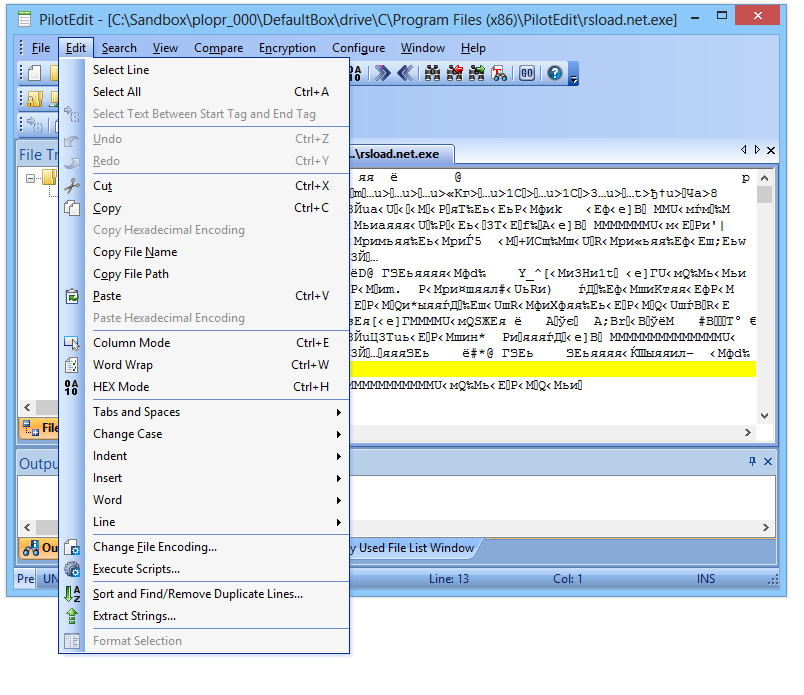Toggle HEX Mode in Edit menu
The width and height of the screenshot is (804, 695).
pyautogui.click(x=204, y=387)
